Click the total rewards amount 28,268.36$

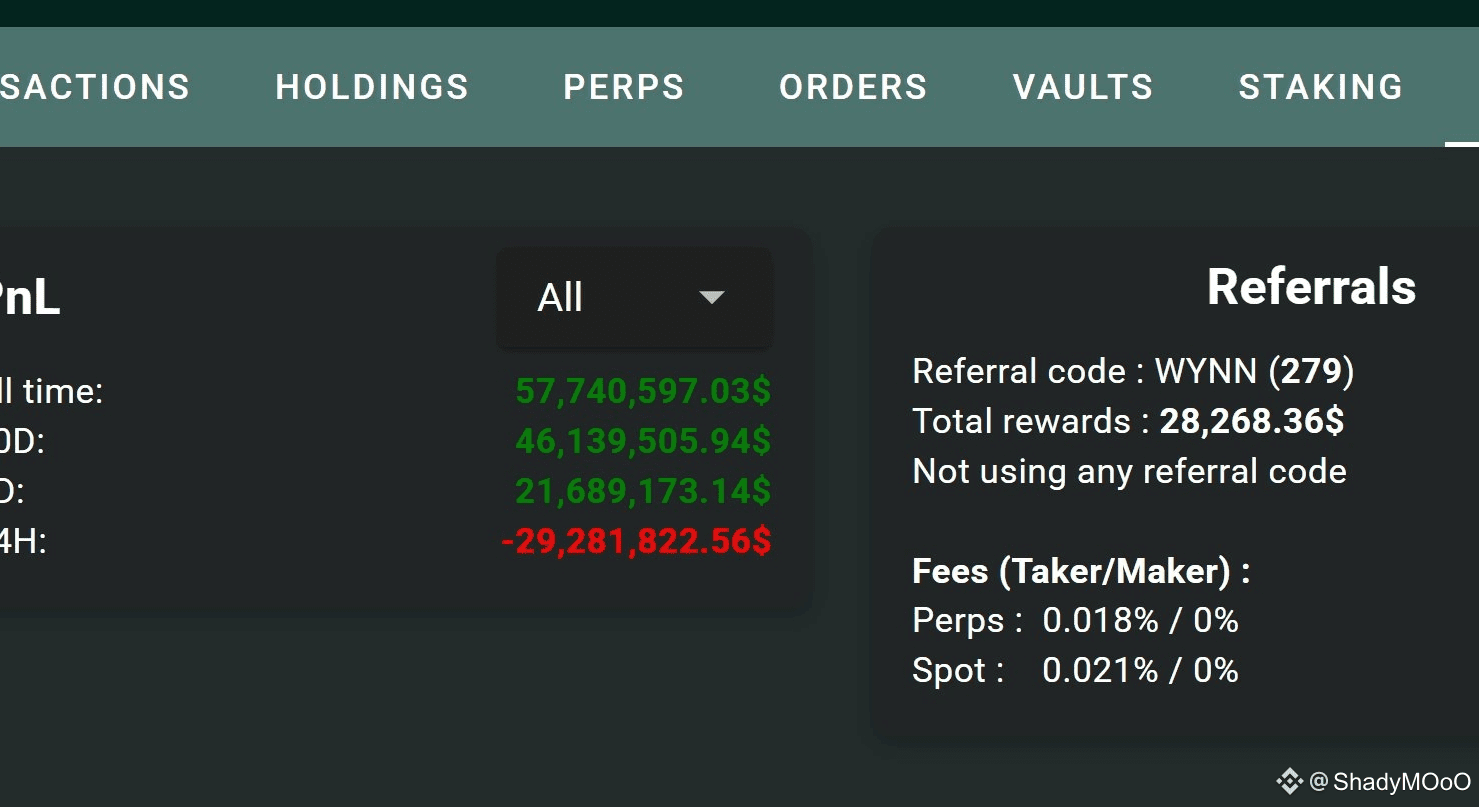pos(1251,421)
